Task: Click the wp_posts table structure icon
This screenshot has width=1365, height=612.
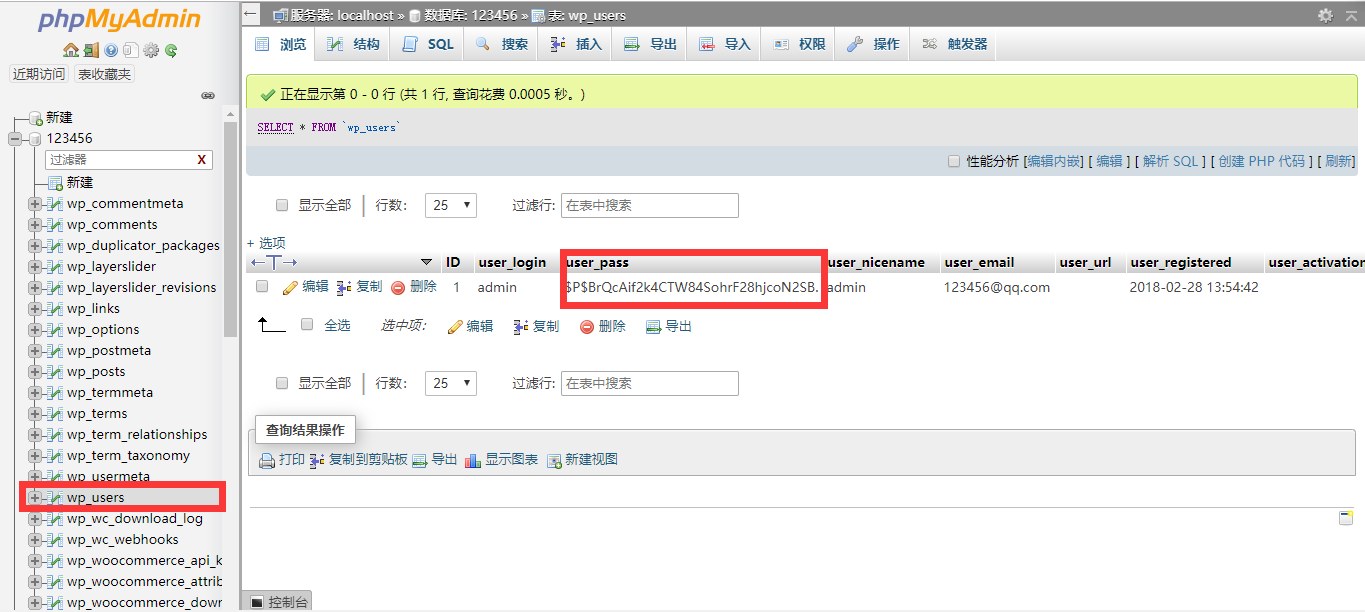Action: tap(55, 372)
